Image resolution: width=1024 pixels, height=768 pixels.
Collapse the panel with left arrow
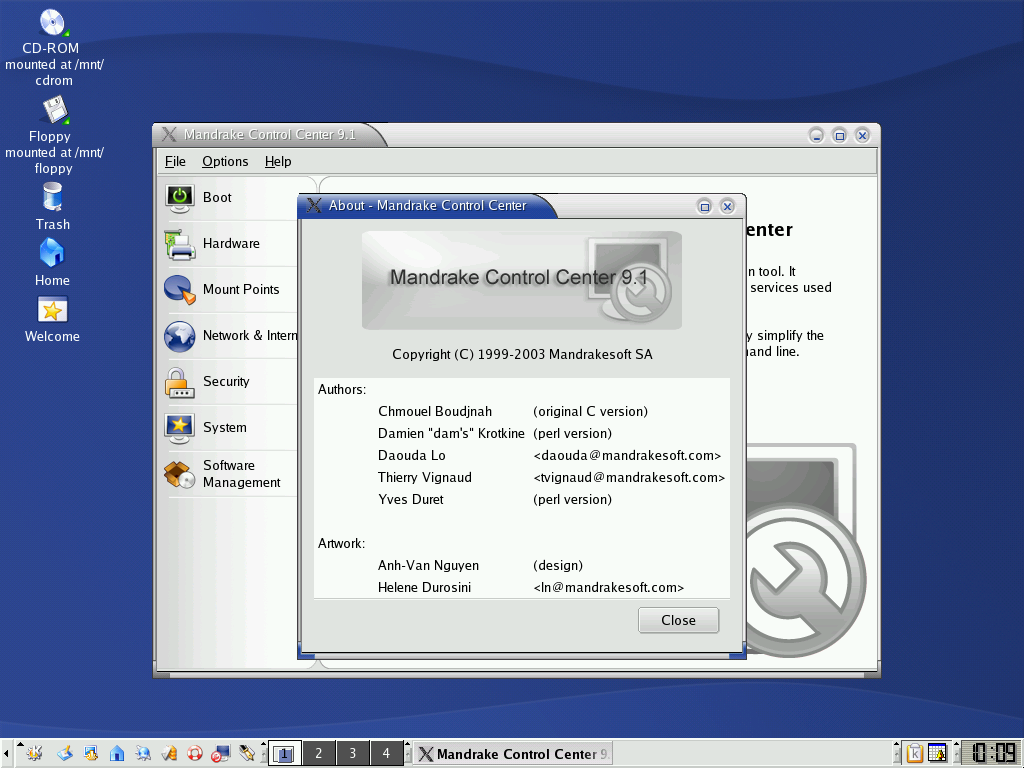6,754
